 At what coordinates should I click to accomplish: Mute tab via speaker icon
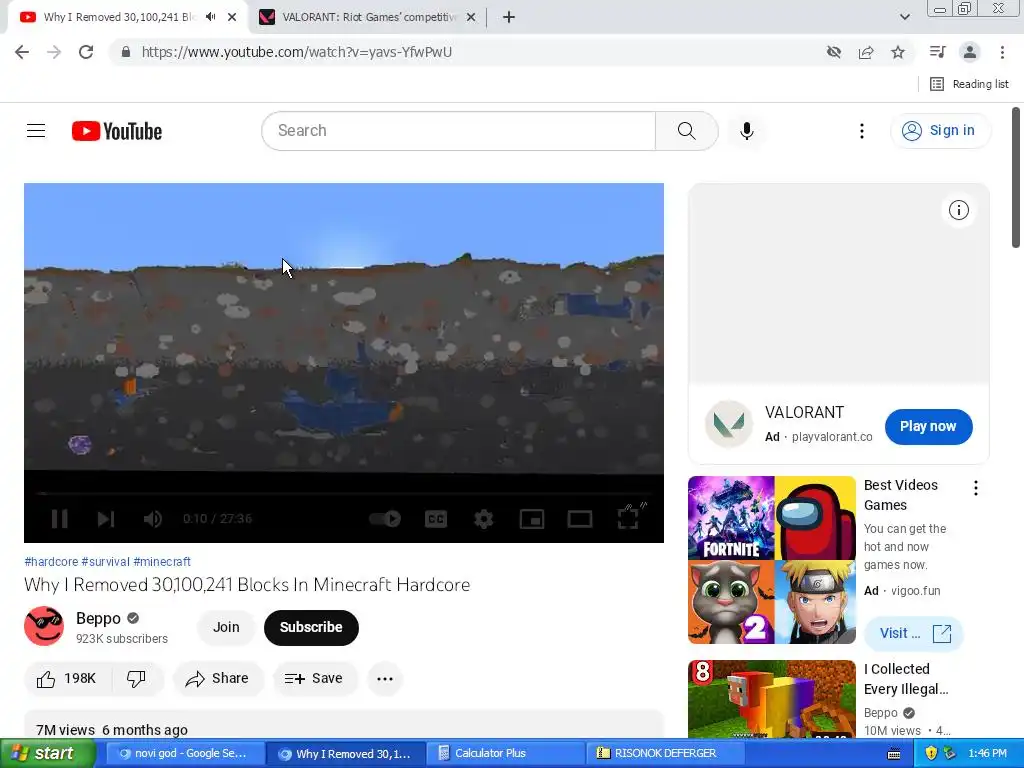click(210, 17)
